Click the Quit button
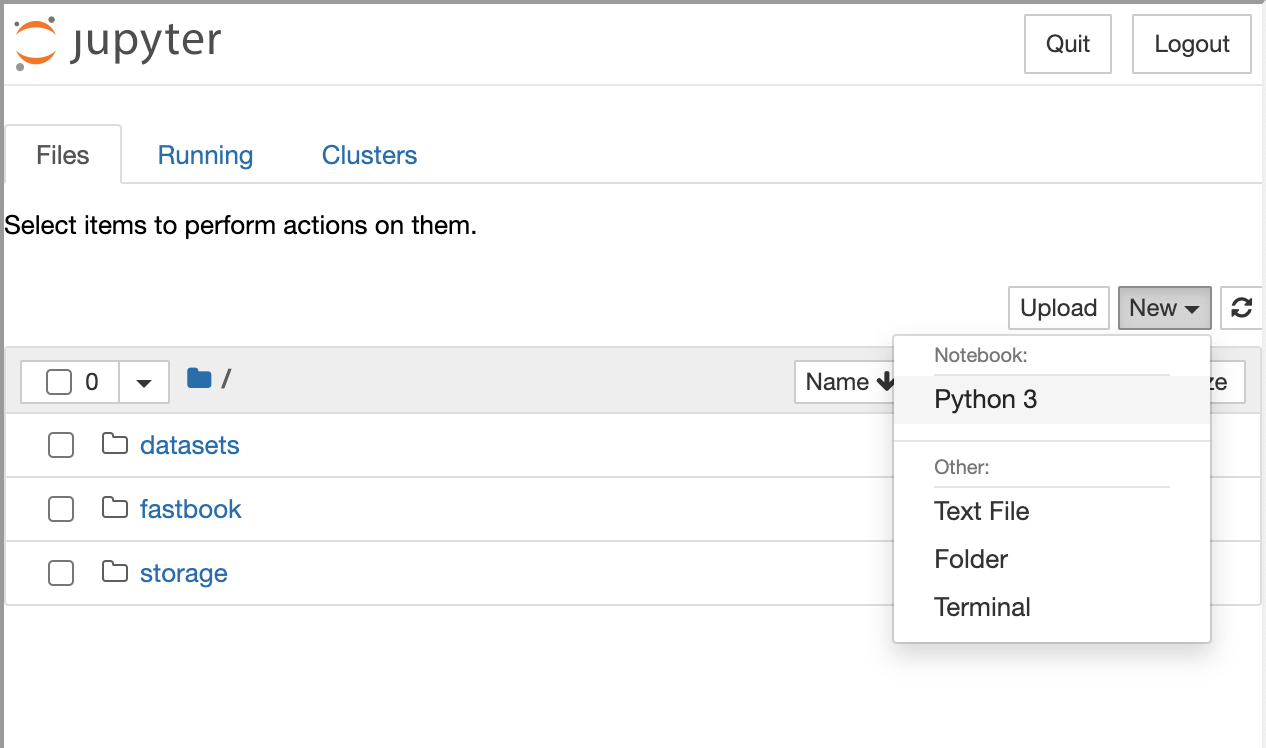1266x748 pixels. tap(1068, 44)
